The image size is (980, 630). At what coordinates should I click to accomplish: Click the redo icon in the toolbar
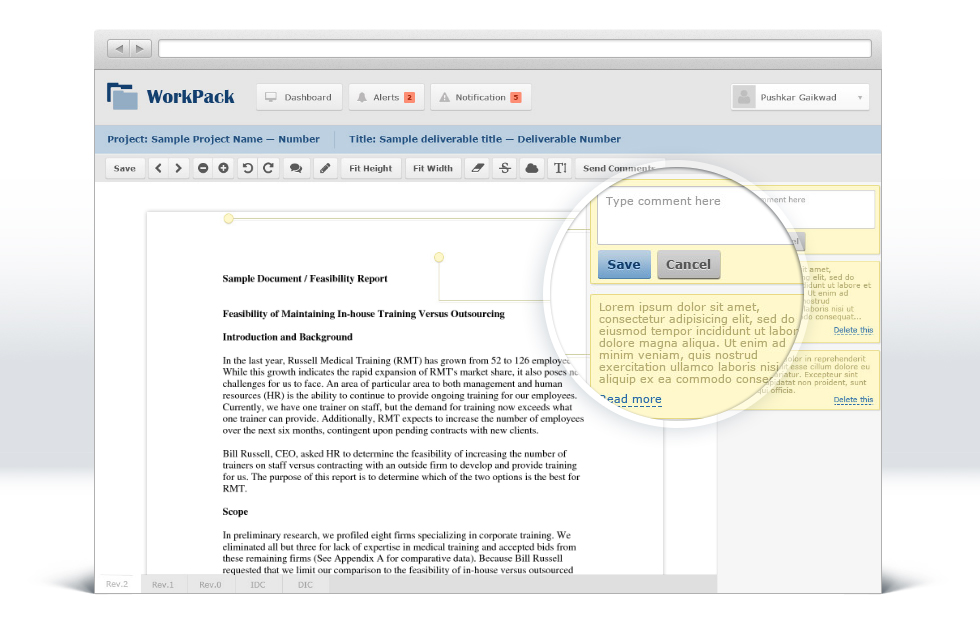click(x=268, y=168)
